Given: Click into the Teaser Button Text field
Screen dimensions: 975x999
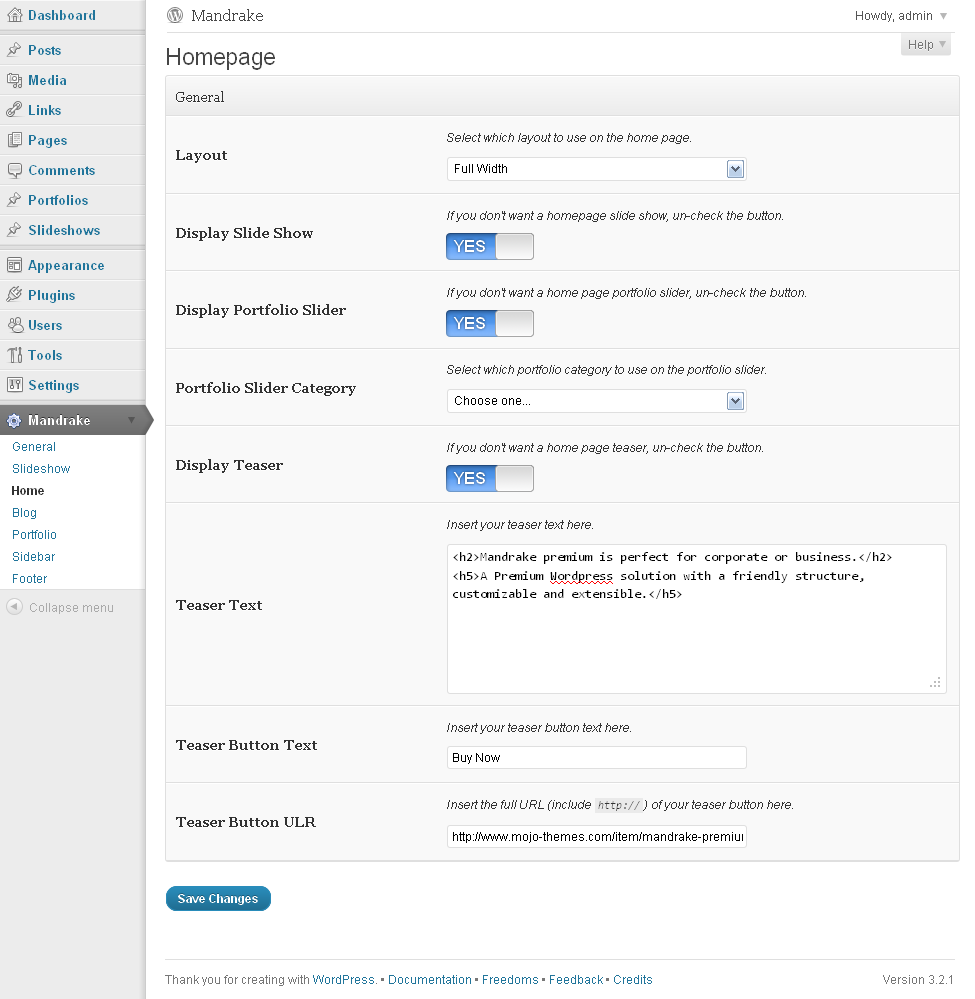Looking at the screenshot, I should click(596, 758).
